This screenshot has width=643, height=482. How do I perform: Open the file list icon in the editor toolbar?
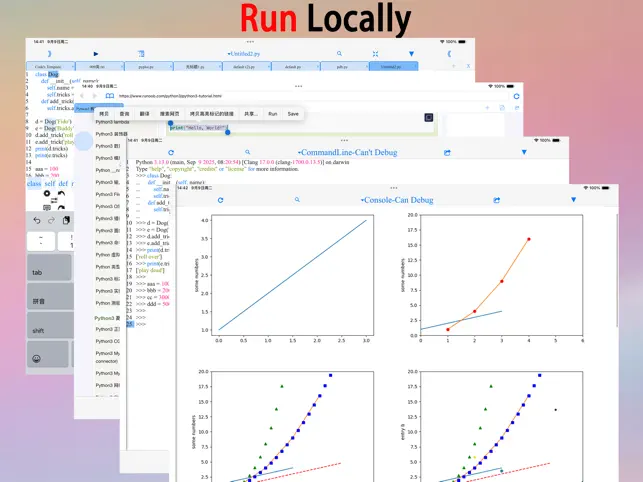tap(141, 54)
